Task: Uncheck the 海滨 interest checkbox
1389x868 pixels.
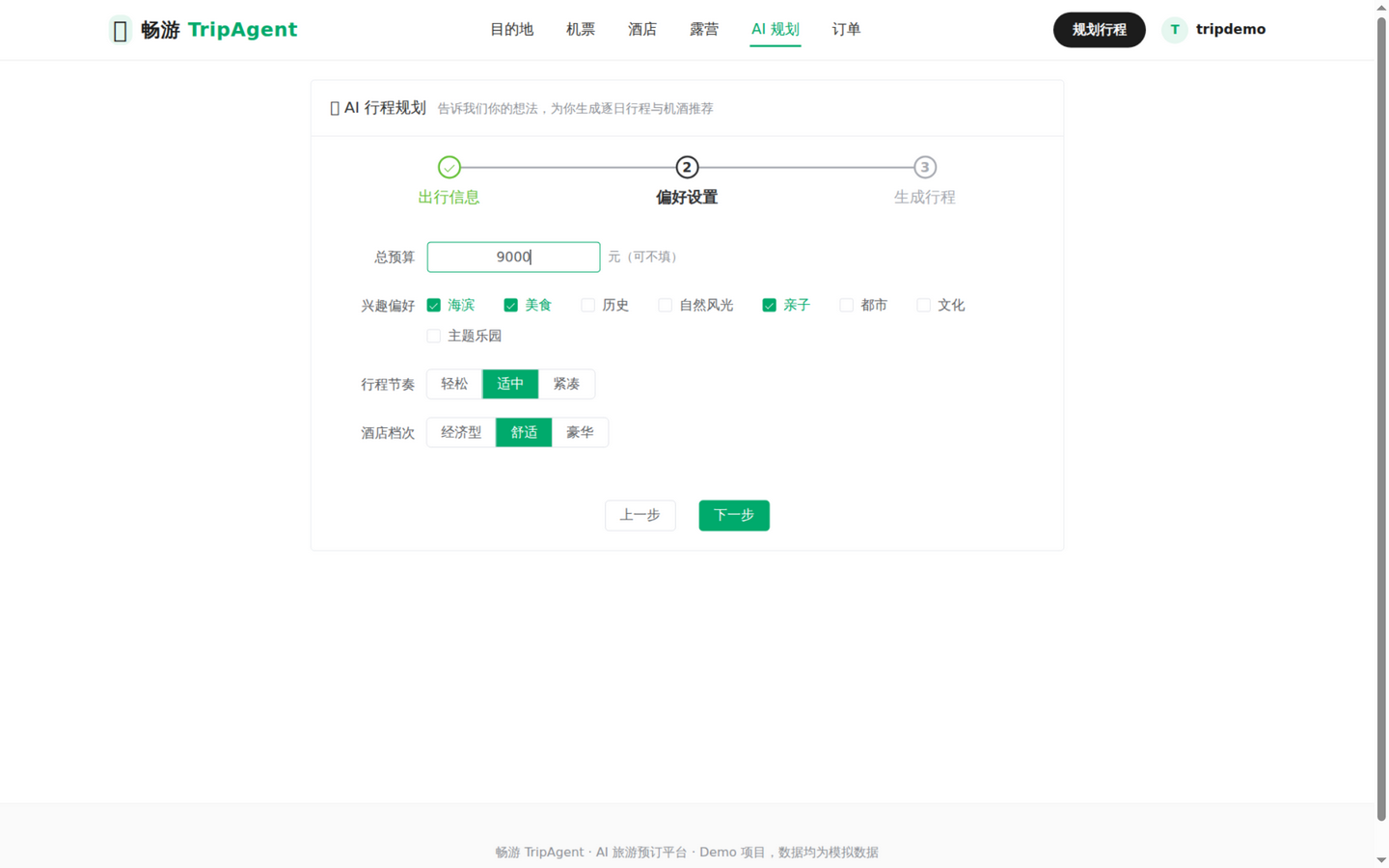Action: (434, 305)
